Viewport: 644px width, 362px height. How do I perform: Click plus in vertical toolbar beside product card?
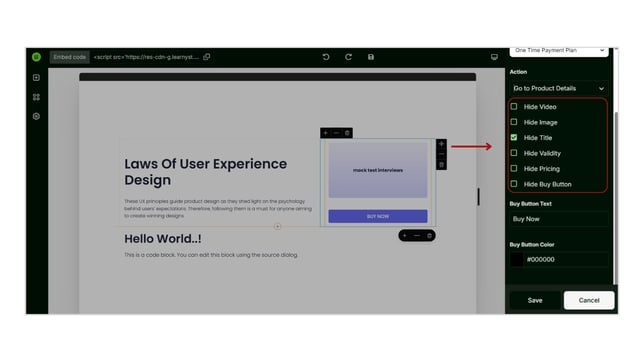441,144
